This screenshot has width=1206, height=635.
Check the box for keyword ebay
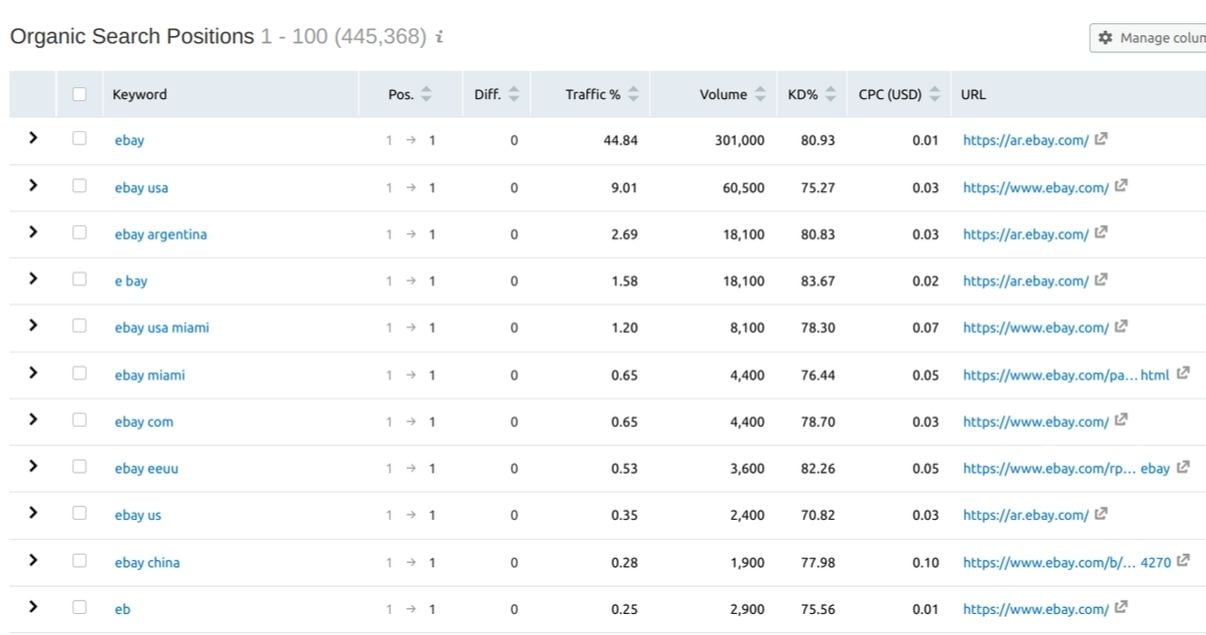point(80,139)
